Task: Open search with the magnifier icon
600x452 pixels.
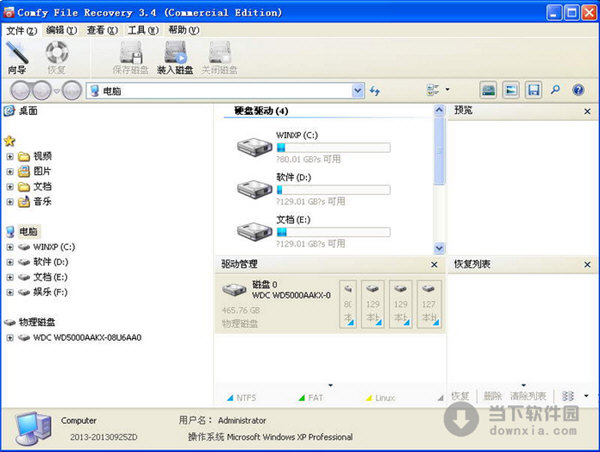Action: (x=555, y=90)
